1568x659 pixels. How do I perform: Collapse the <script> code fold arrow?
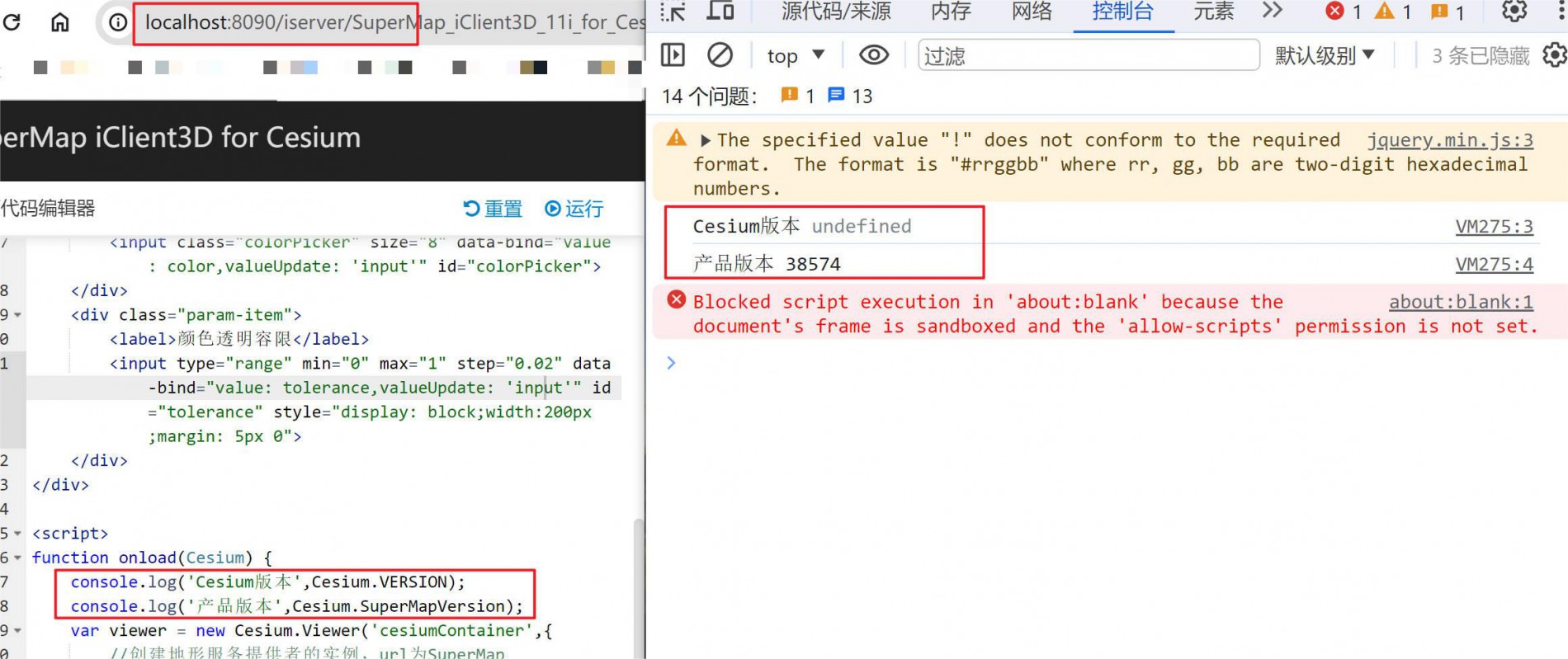tap(17, 534)
